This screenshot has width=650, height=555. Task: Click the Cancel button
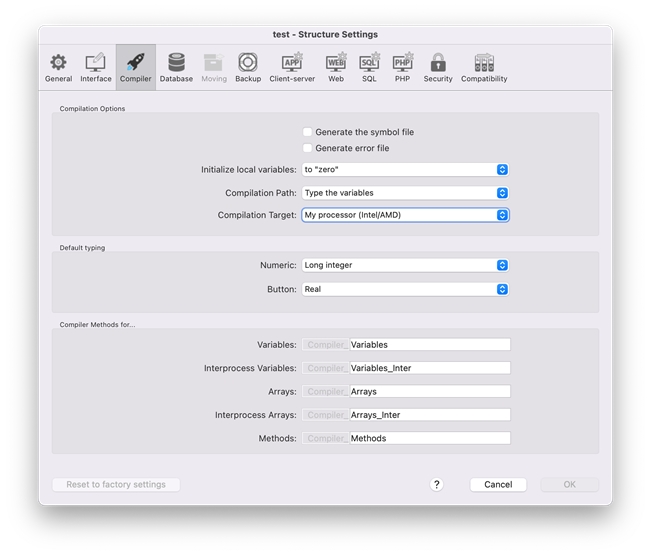498,484
